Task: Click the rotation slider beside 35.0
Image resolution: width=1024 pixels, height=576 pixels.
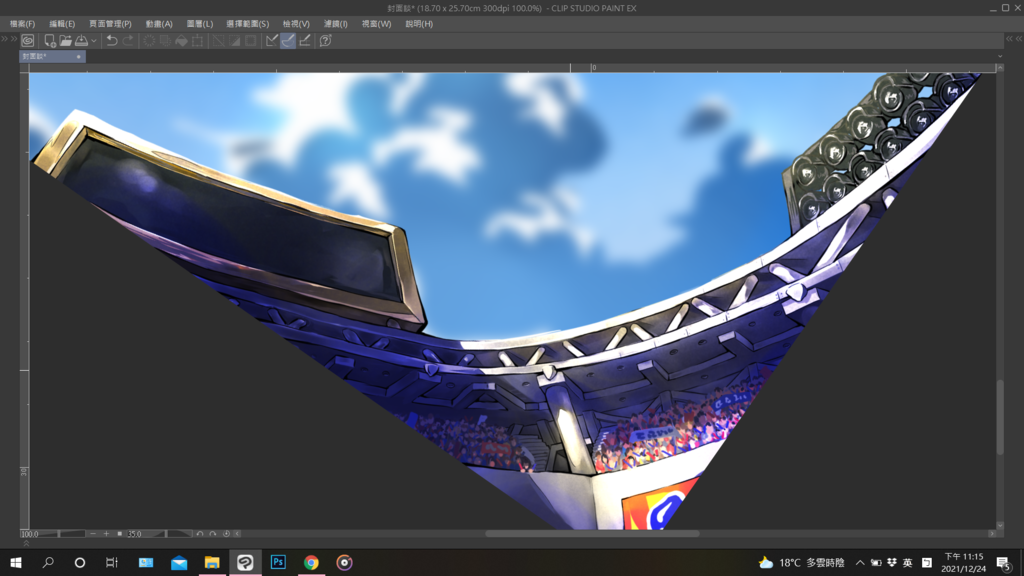Action: [169, 534]
